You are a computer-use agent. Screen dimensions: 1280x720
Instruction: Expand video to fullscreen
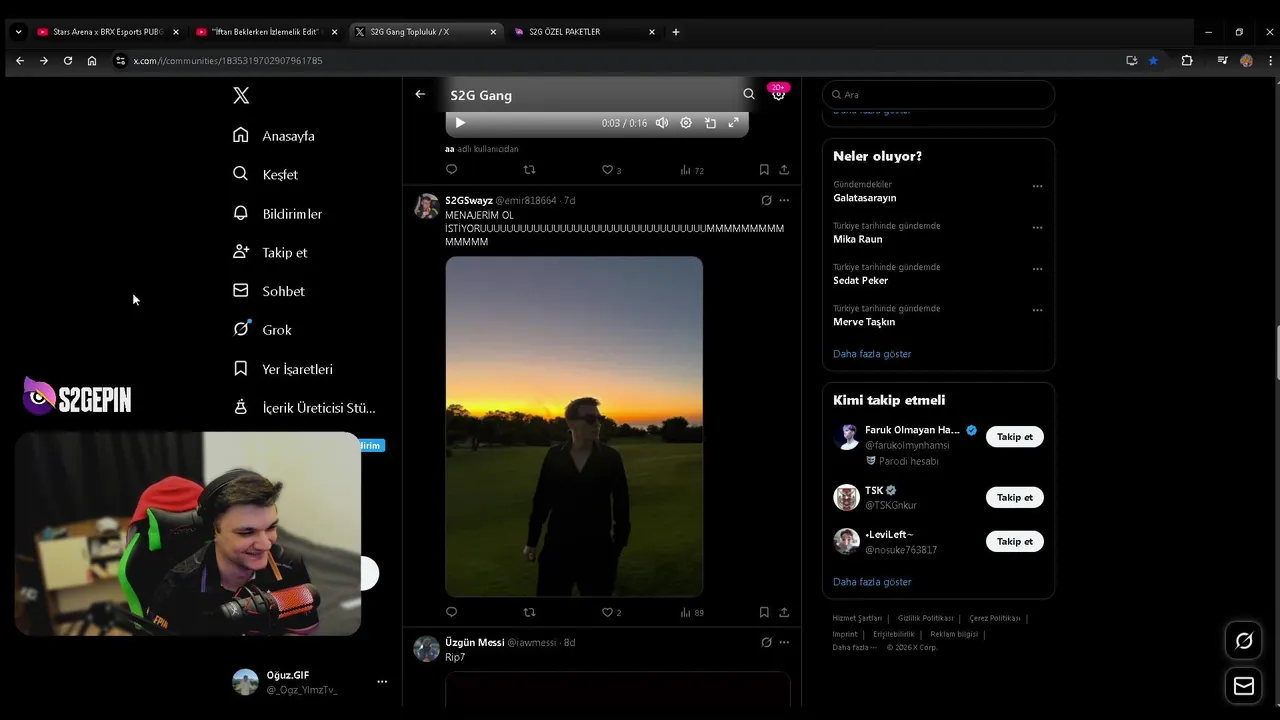(733, 123)
